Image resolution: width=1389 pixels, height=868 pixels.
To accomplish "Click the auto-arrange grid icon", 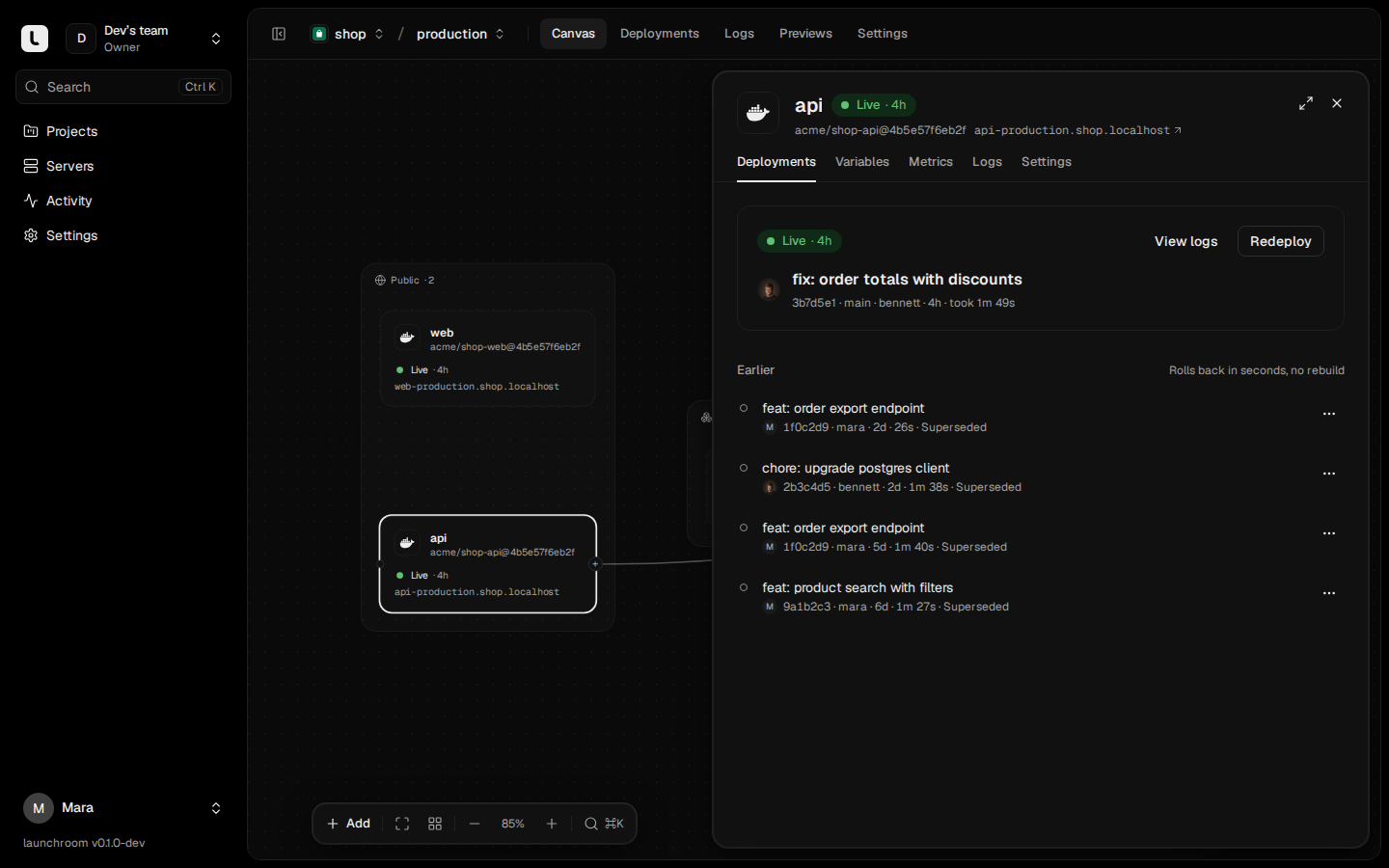I will pos(435,824).
